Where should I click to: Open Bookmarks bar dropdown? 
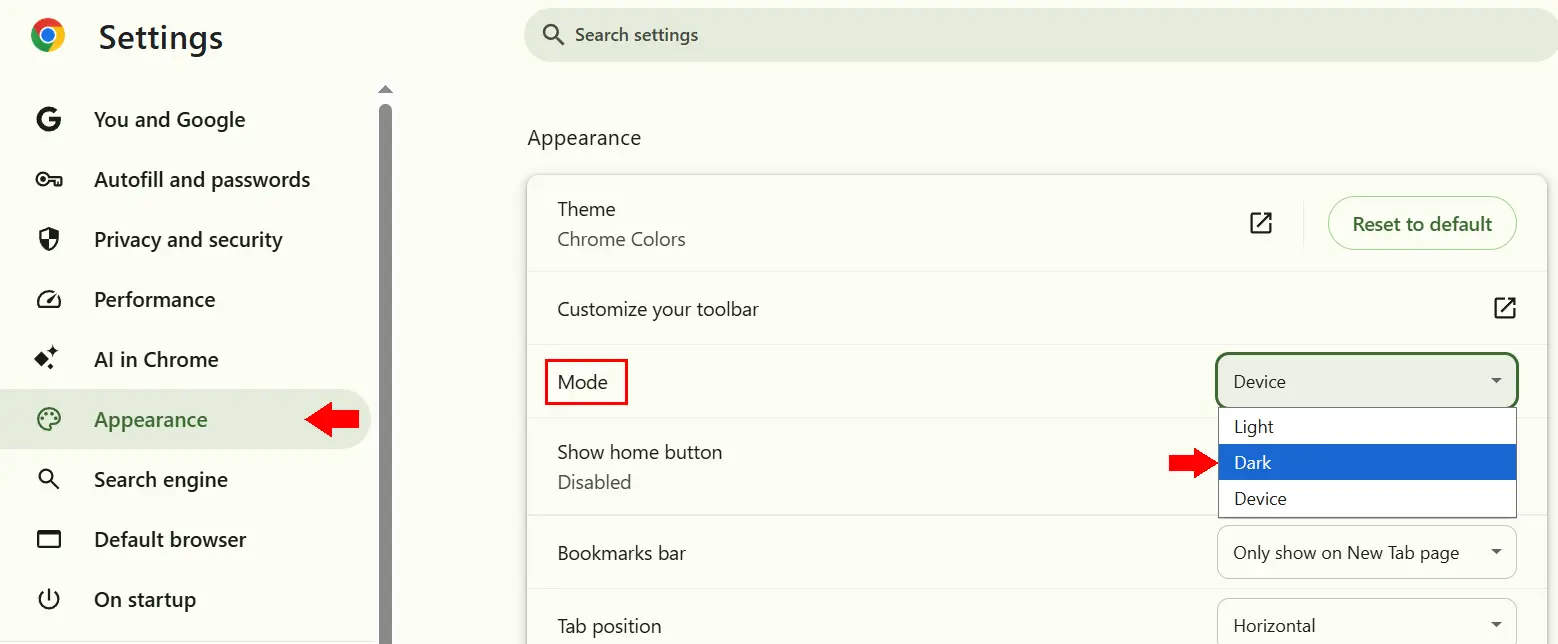pyautogui.click(x=1367, y=552)
